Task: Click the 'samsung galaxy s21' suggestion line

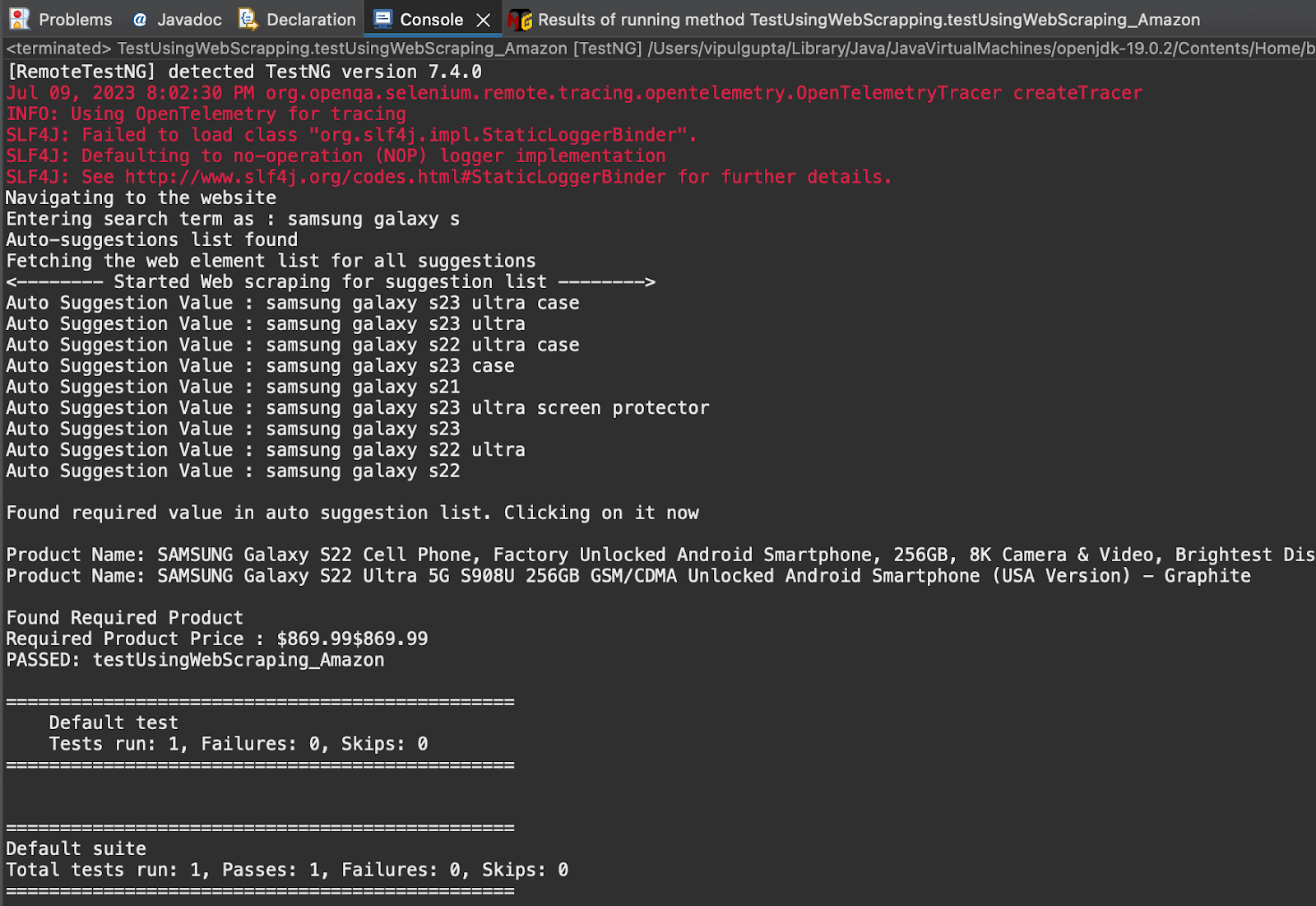Action: pyautogui.click(x=233, y=387)
